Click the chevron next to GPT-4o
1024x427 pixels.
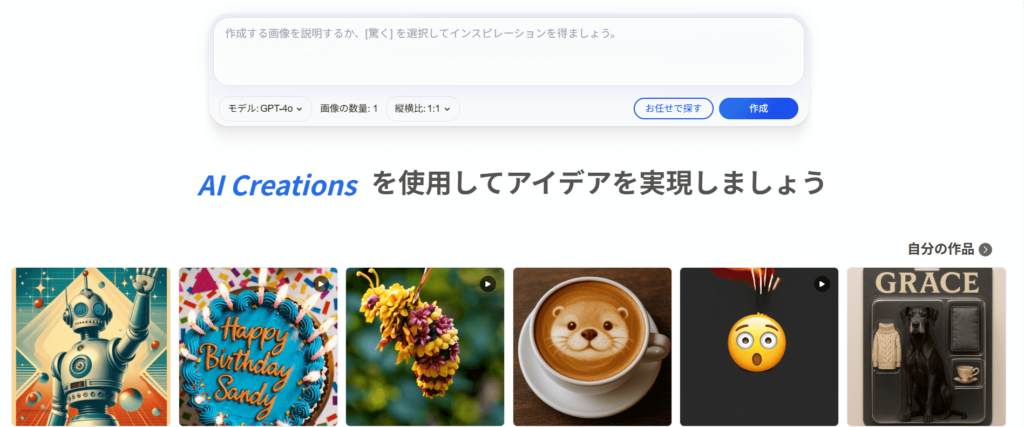[x=299, y=110]
